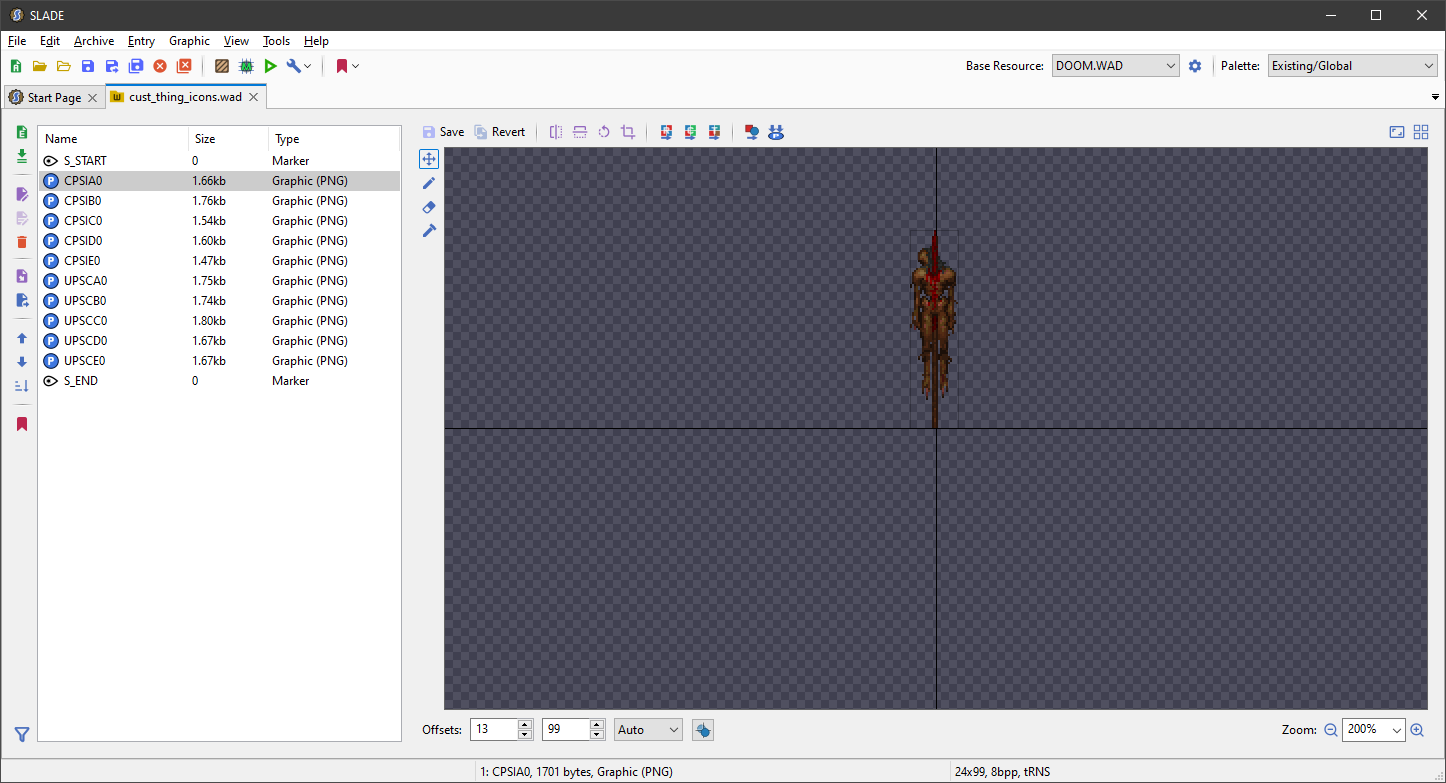Select the translate brush tool

(x=429, y=231)
